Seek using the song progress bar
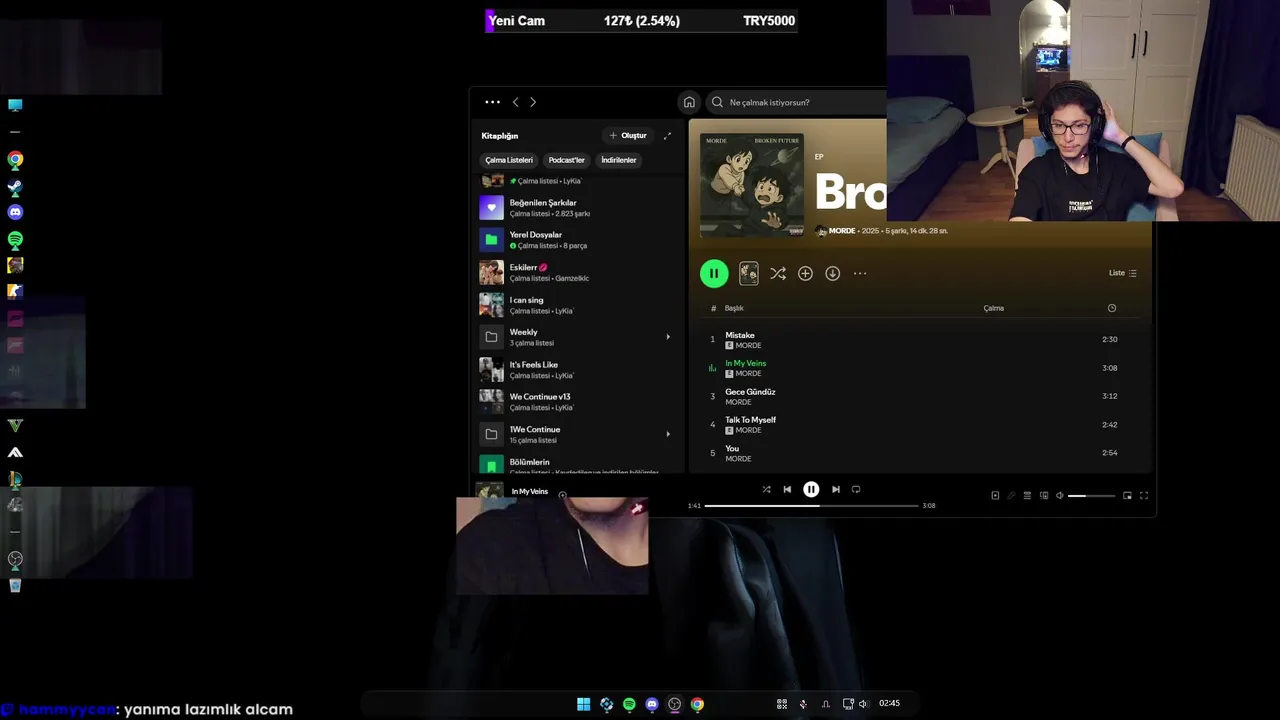 [811, 506]
